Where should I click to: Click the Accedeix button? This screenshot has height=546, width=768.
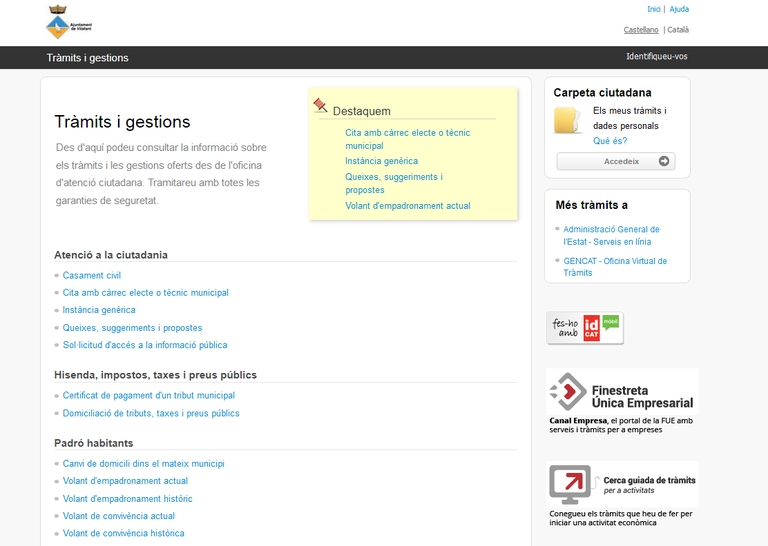pyautogui.click(x=616, y=161)
